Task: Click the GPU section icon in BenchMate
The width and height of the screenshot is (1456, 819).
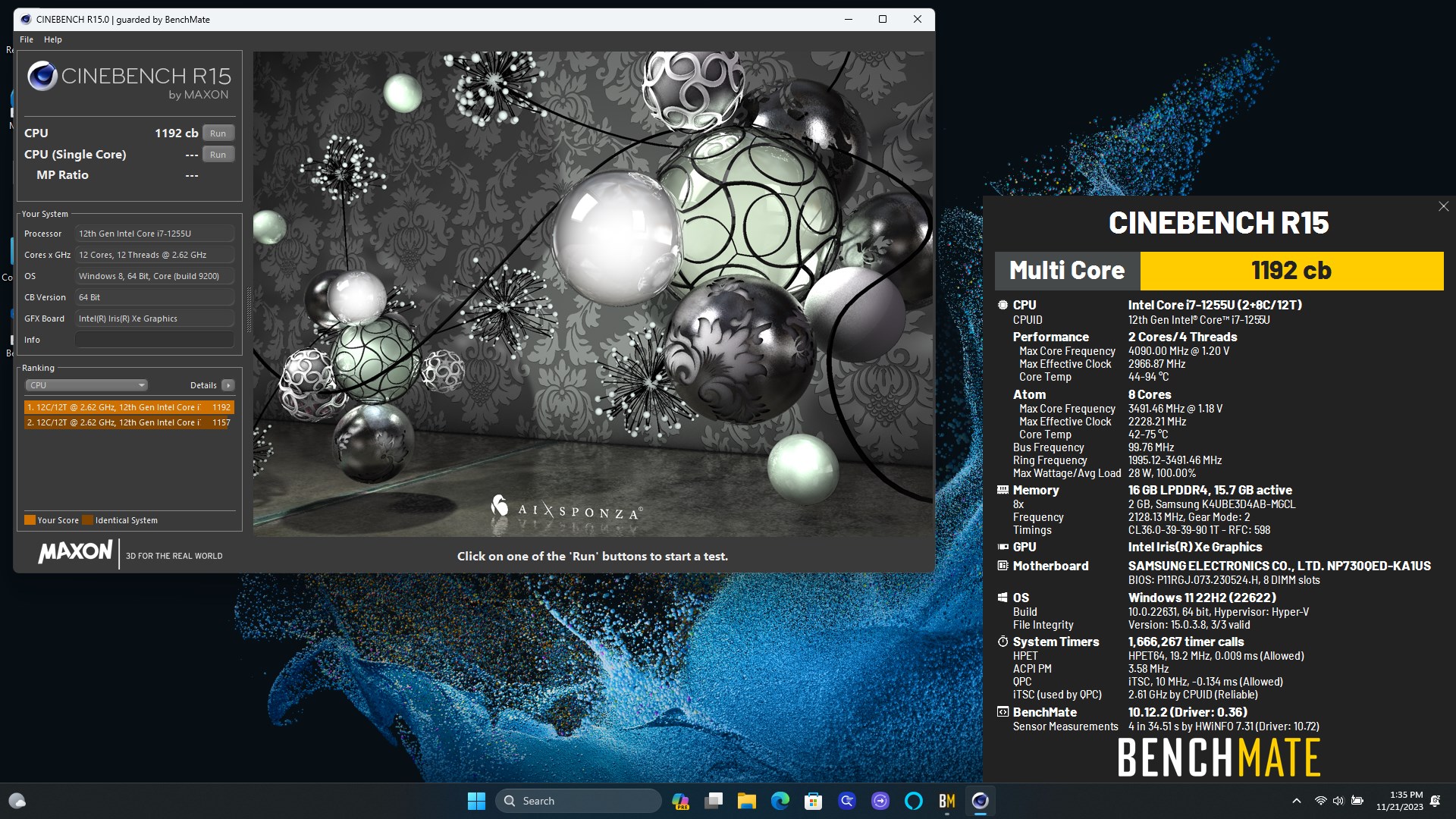Action: [x=1003, y=547]
